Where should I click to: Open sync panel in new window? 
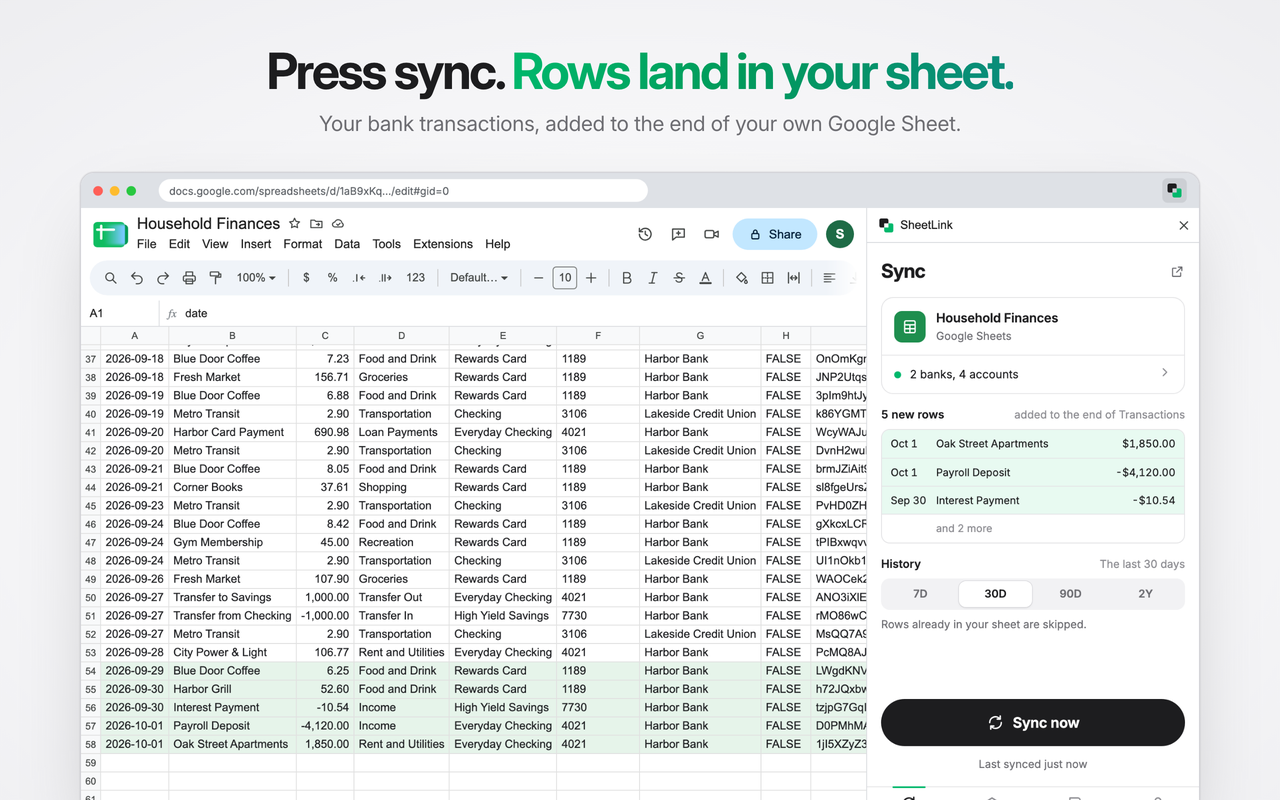coord(1177,272)
